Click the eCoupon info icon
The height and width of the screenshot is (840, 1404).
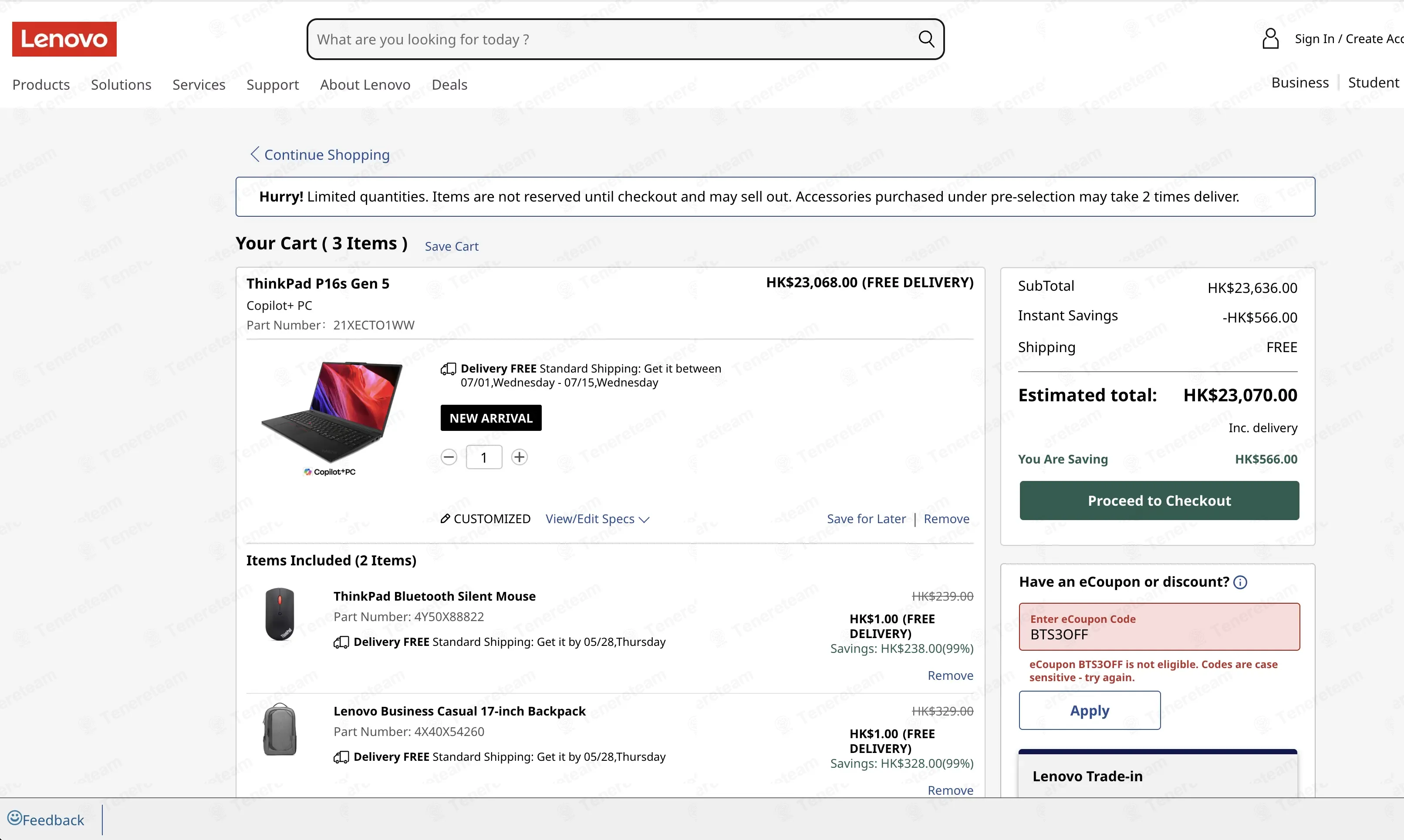pos(1240,582)
